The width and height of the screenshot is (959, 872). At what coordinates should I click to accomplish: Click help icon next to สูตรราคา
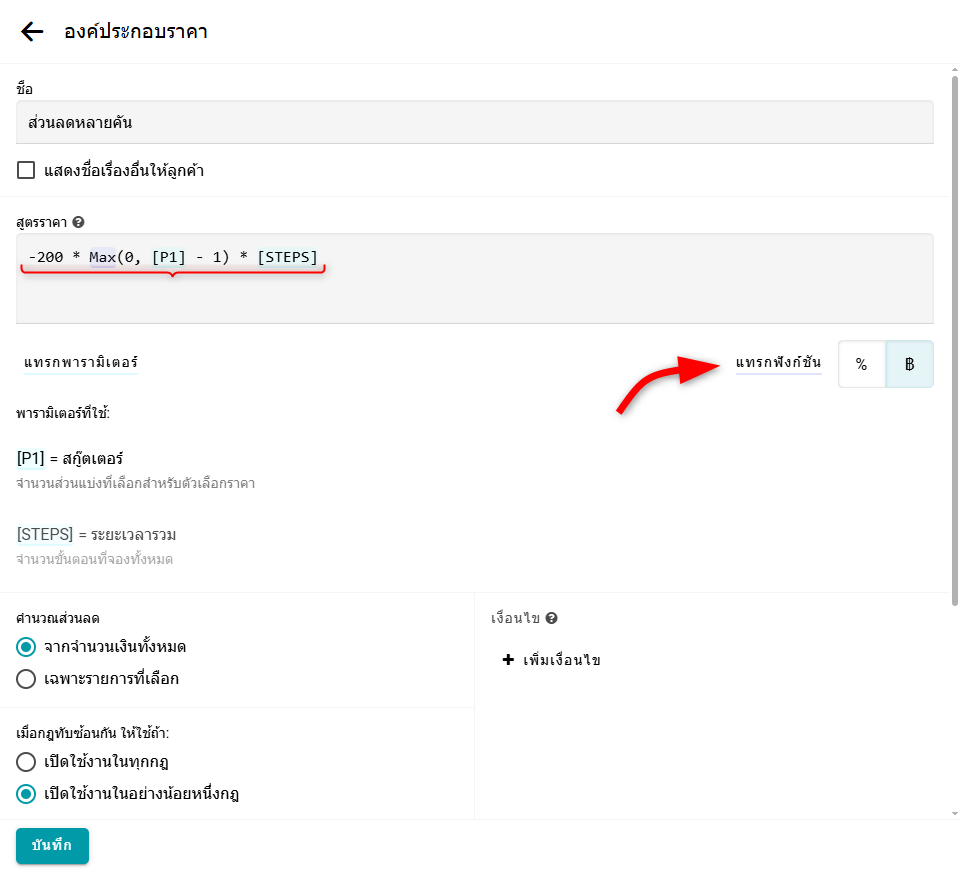tap(78, 222)
